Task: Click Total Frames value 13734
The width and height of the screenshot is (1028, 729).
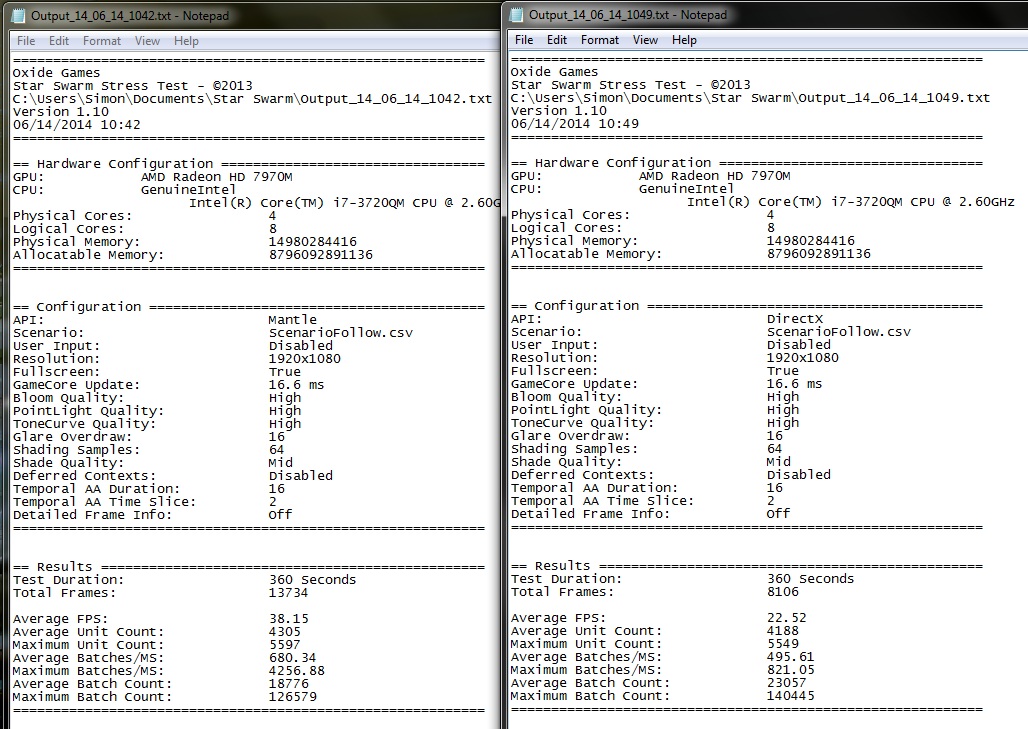Action: coord(288,593)
